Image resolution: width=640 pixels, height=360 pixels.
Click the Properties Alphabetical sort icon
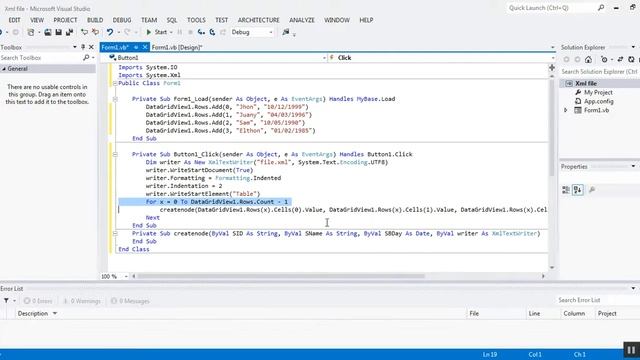point(578,190)
